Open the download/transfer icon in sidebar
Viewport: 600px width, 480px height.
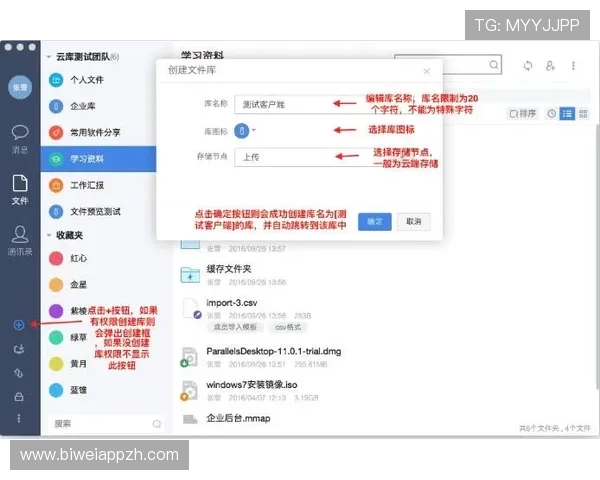pyautogui.click(x=19, y=349)
